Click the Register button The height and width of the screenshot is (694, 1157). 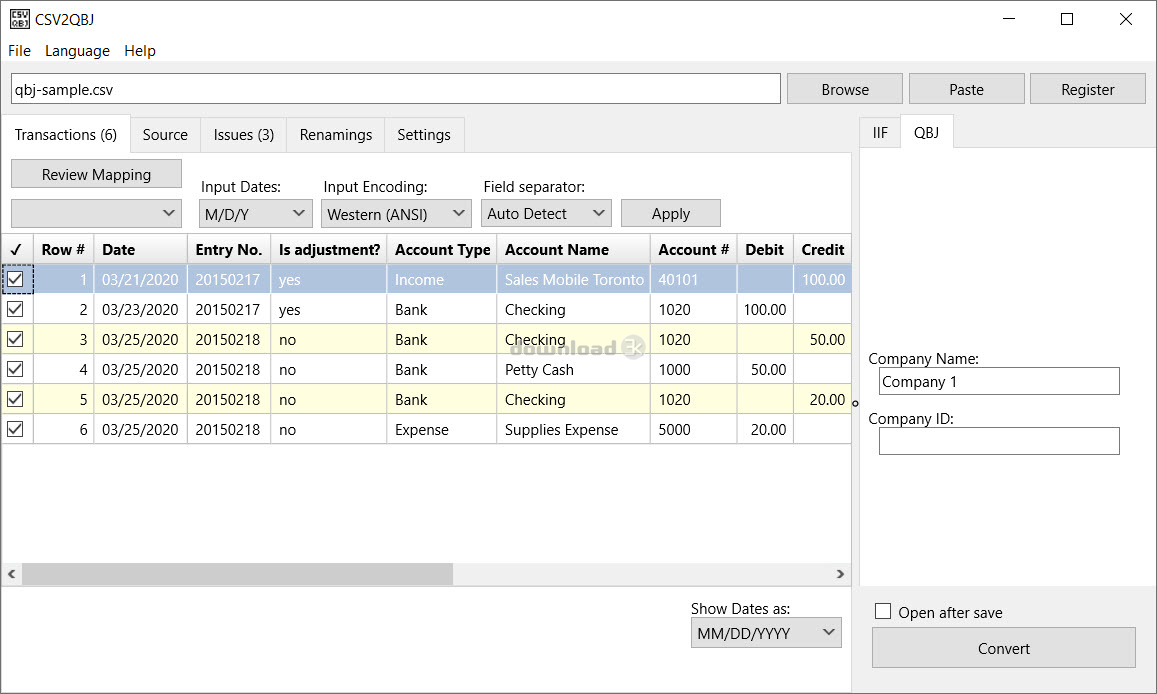click(1088, 89)
